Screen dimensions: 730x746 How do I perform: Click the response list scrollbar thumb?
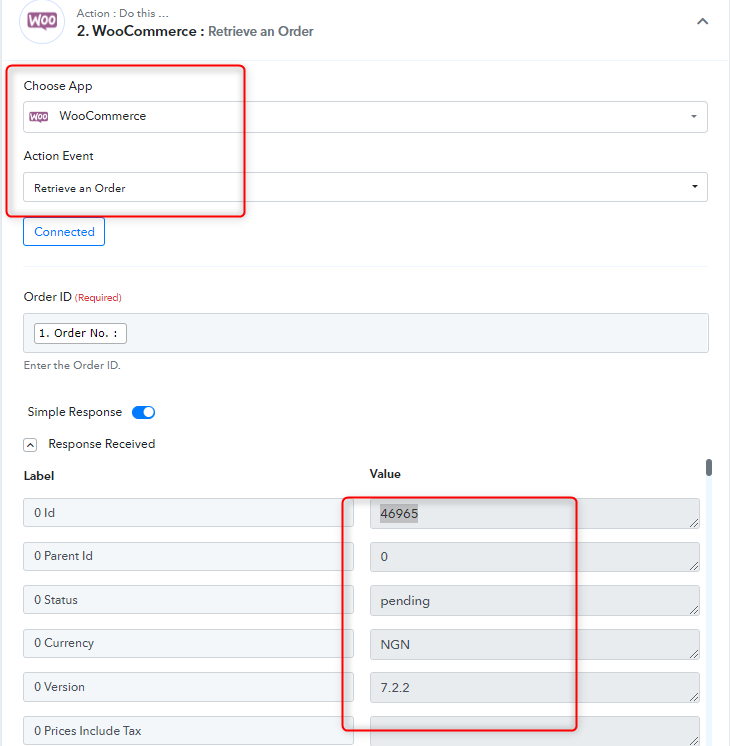click(x=709, y=467)
